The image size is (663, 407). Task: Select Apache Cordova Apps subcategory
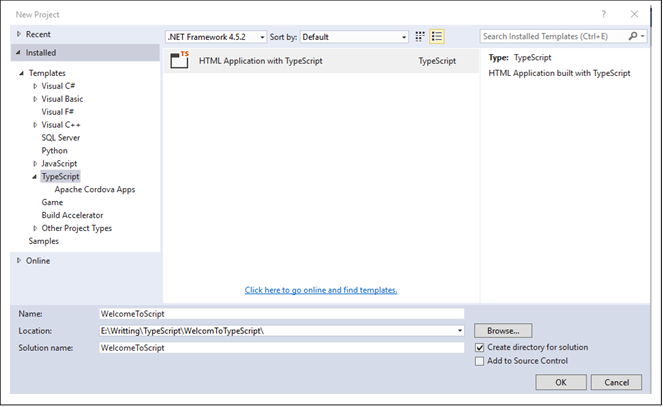tap(95, 189)
